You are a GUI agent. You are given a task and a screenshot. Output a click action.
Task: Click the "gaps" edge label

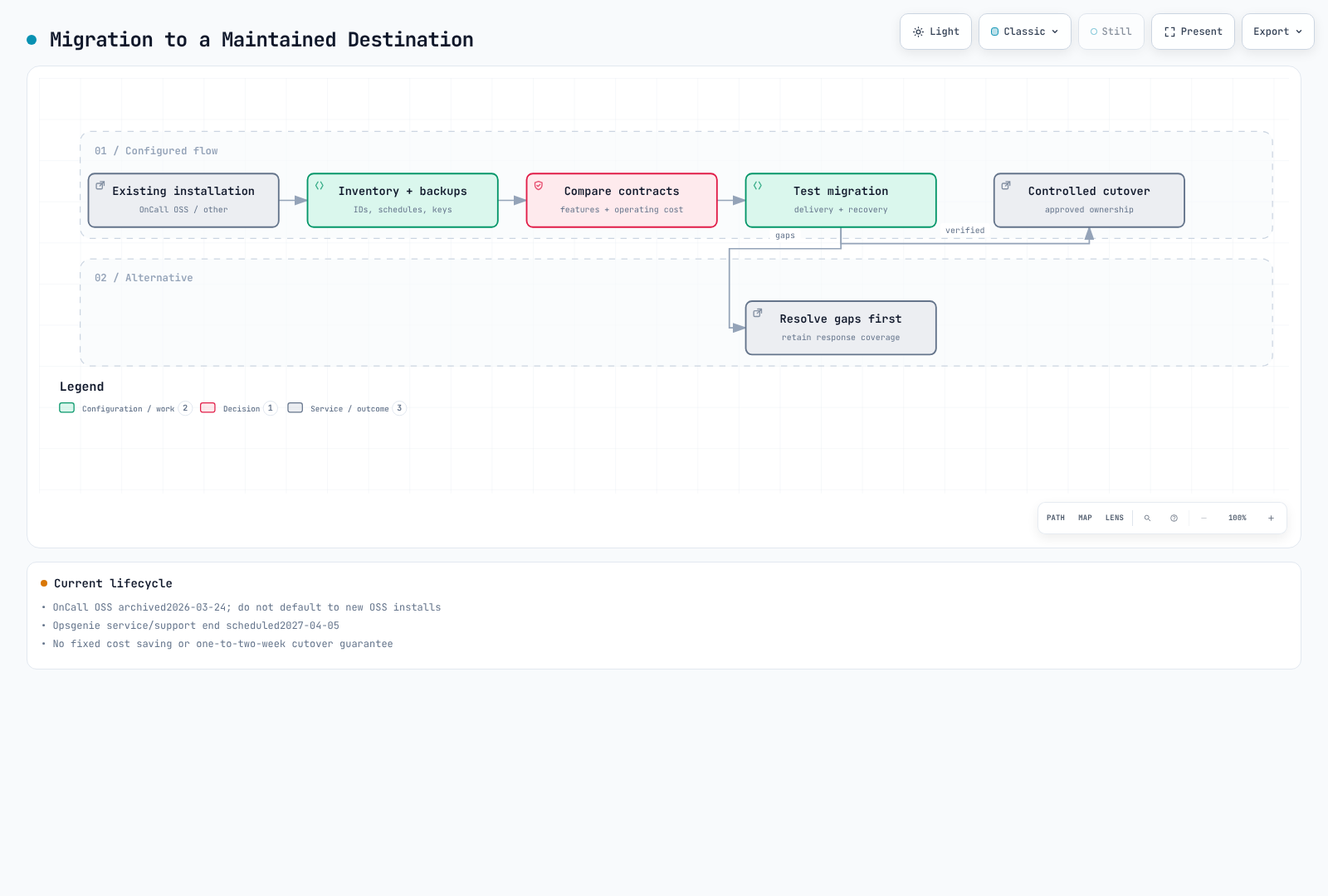[x=785, y=236]
